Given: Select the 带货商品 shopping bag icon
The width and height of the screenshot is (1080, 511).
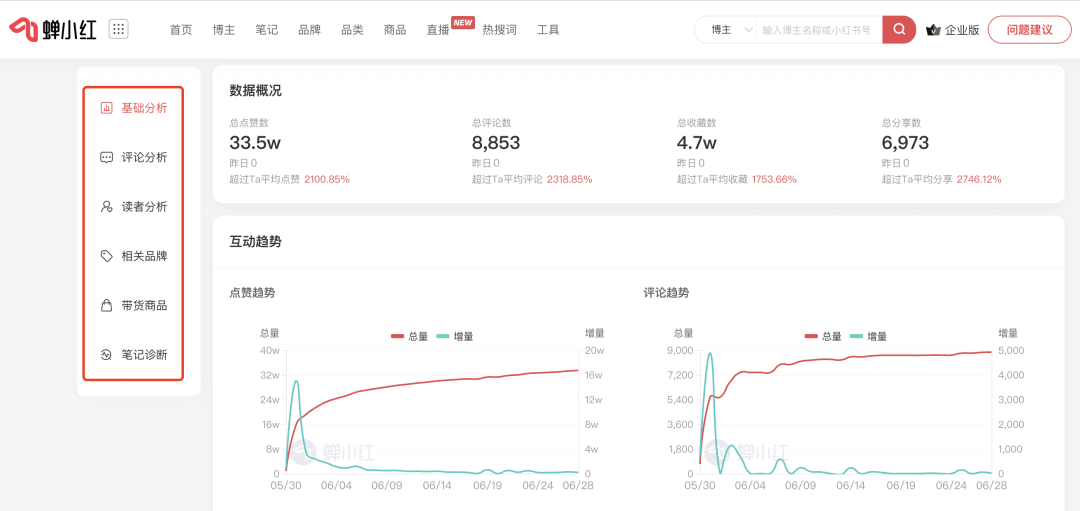Looking at the screenshot, I should tap(107, 306).
